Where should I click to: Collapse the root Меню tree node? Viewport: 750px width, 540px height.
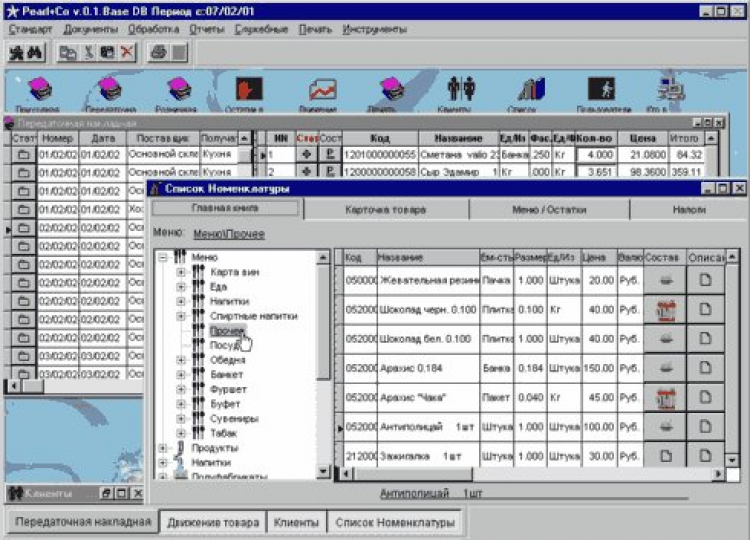163,258
